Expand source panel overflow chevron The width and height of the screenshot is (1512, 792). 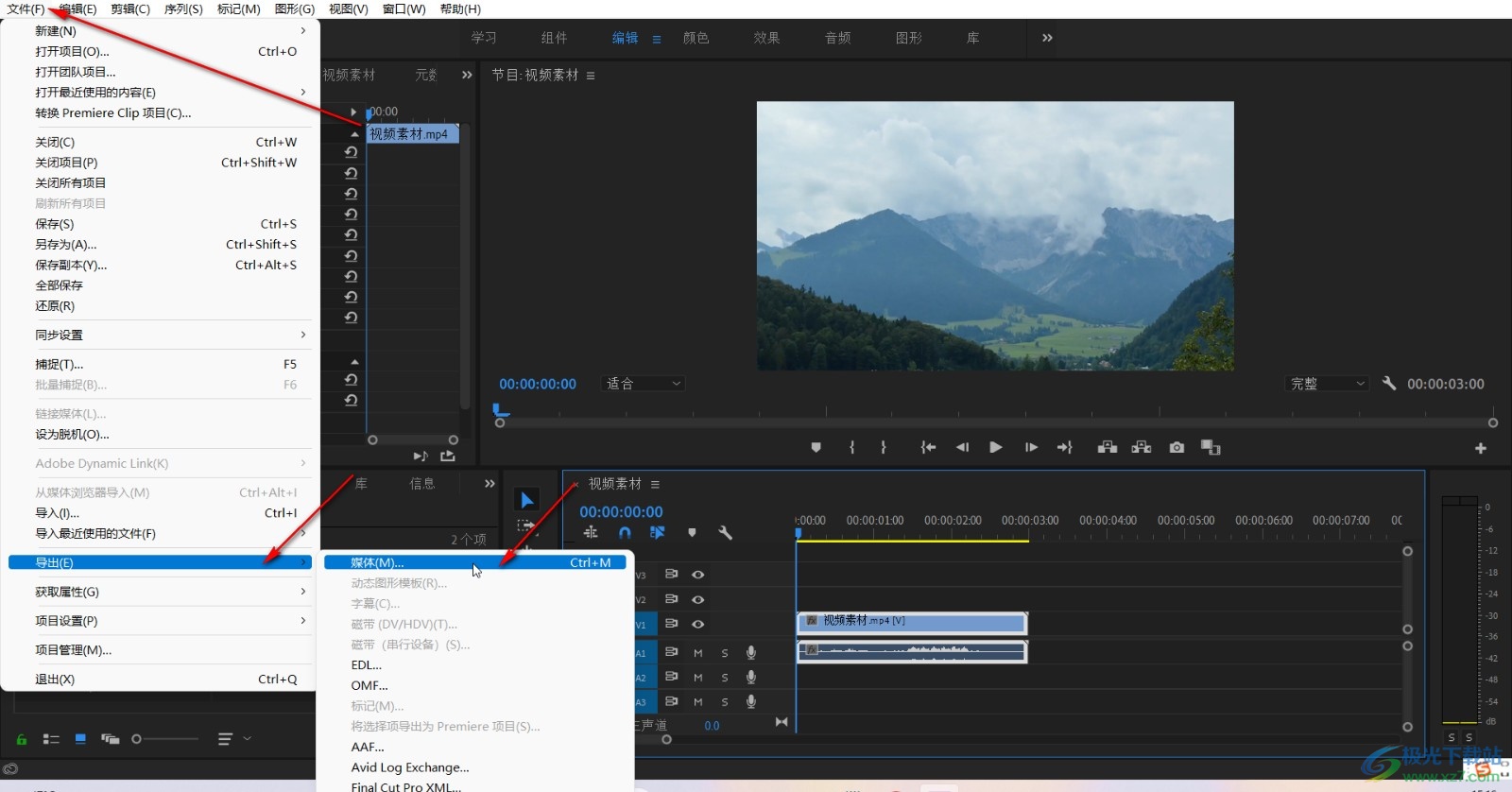[467, 75]
